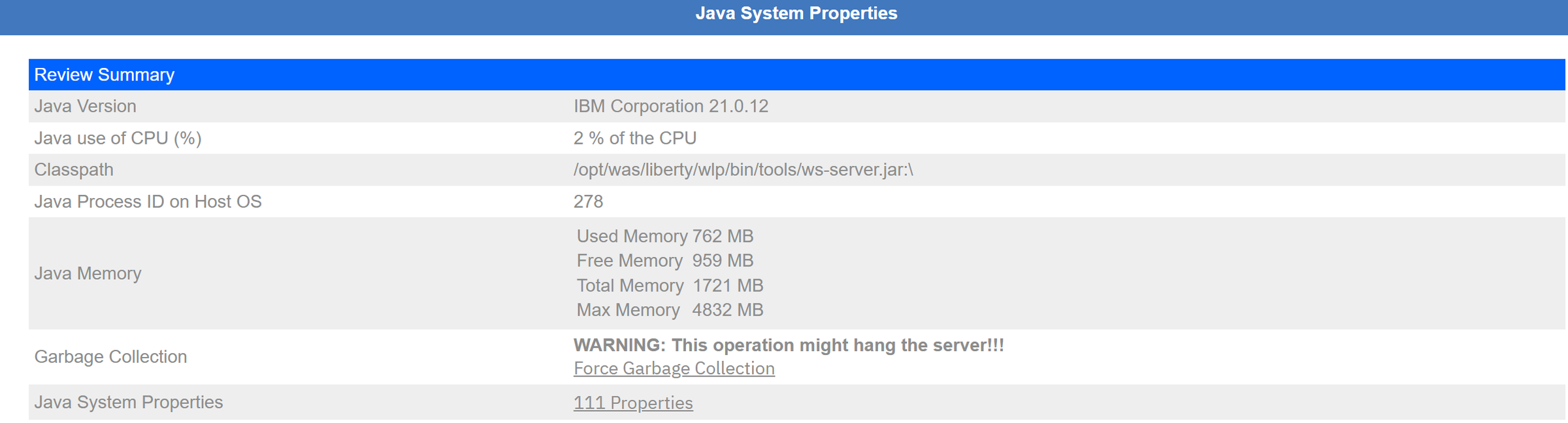Select the Max Memory 4832 MB line
This screenshot has height=423, width=1568.
(670, 310)
